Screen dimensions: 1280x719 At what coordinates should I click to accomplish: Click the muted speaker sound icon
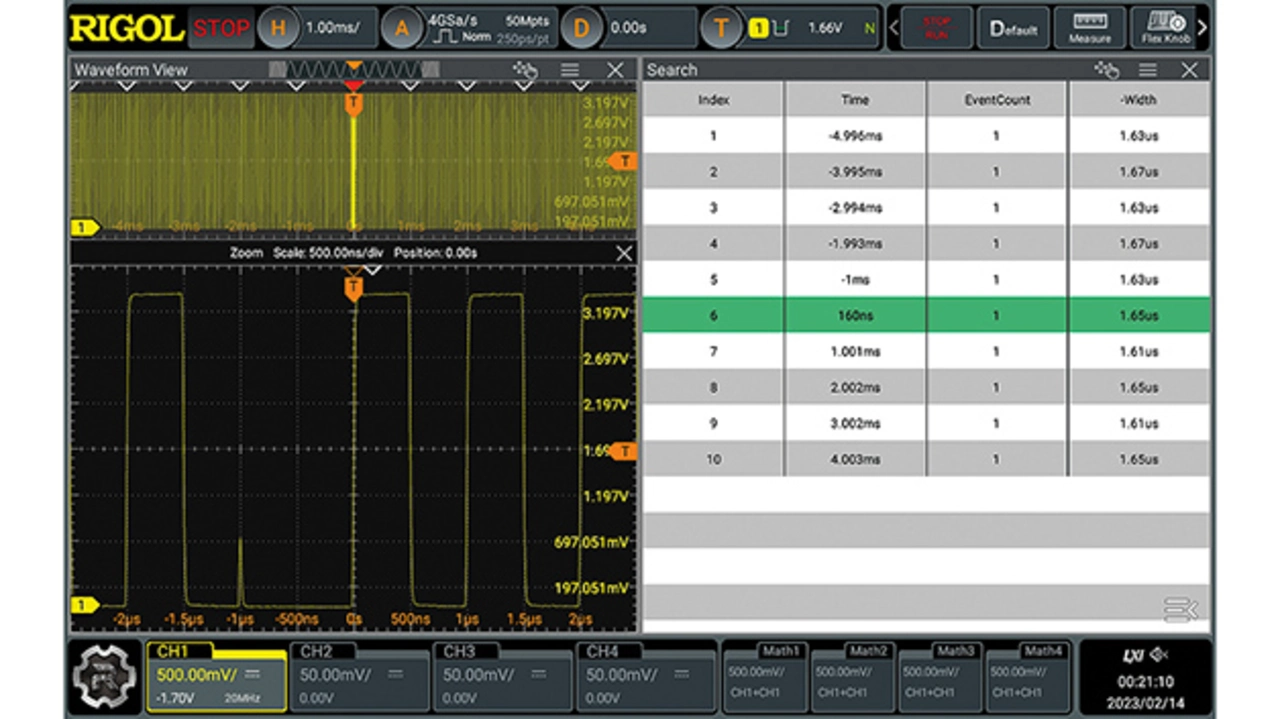1159,655
